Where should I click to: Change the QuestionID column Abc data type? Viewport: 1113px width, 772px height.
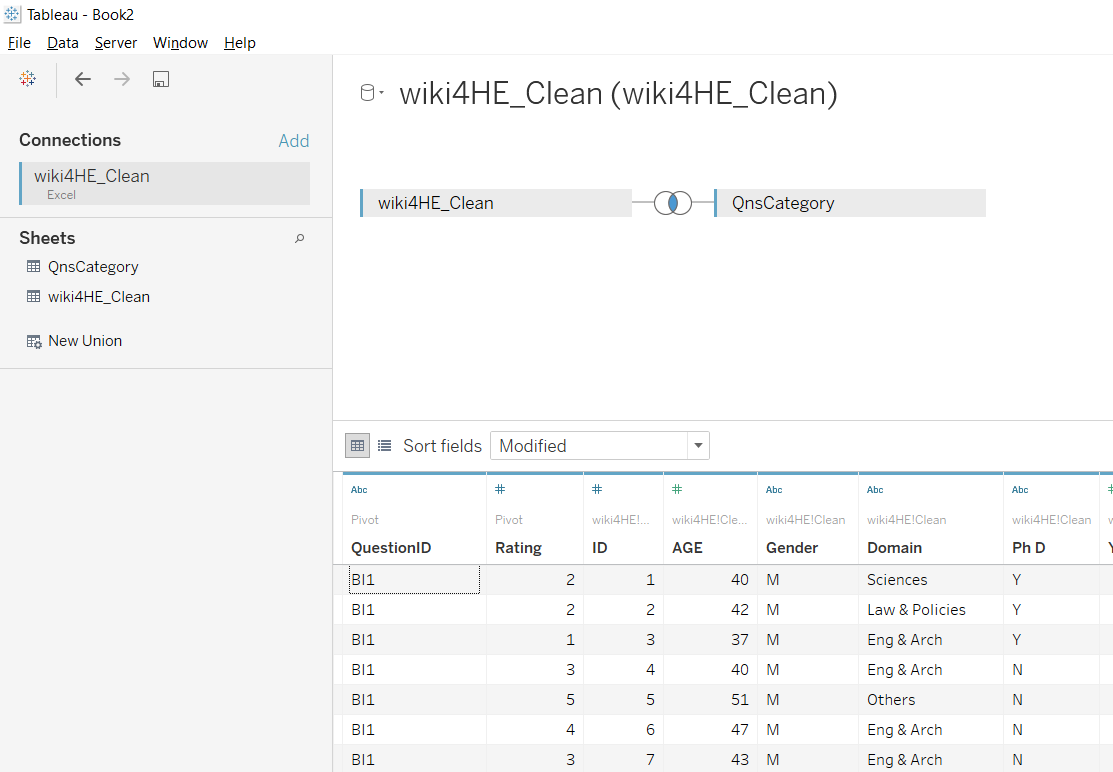(359, 490)
